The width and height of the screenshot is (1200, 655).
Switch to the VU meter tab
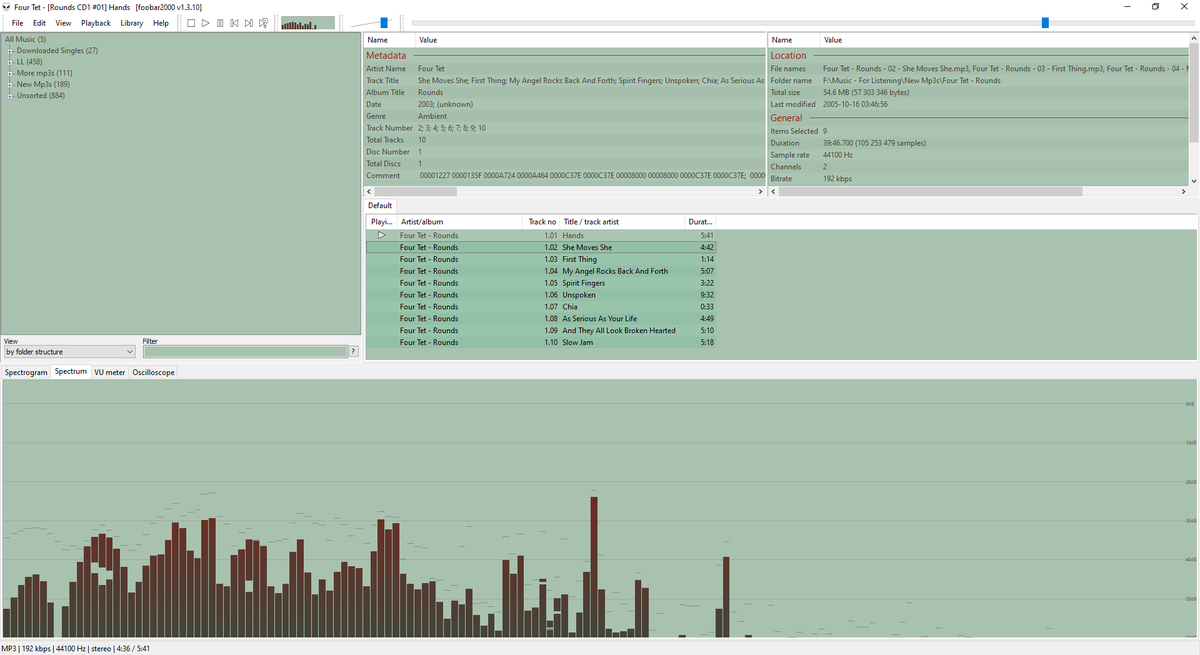110,372
